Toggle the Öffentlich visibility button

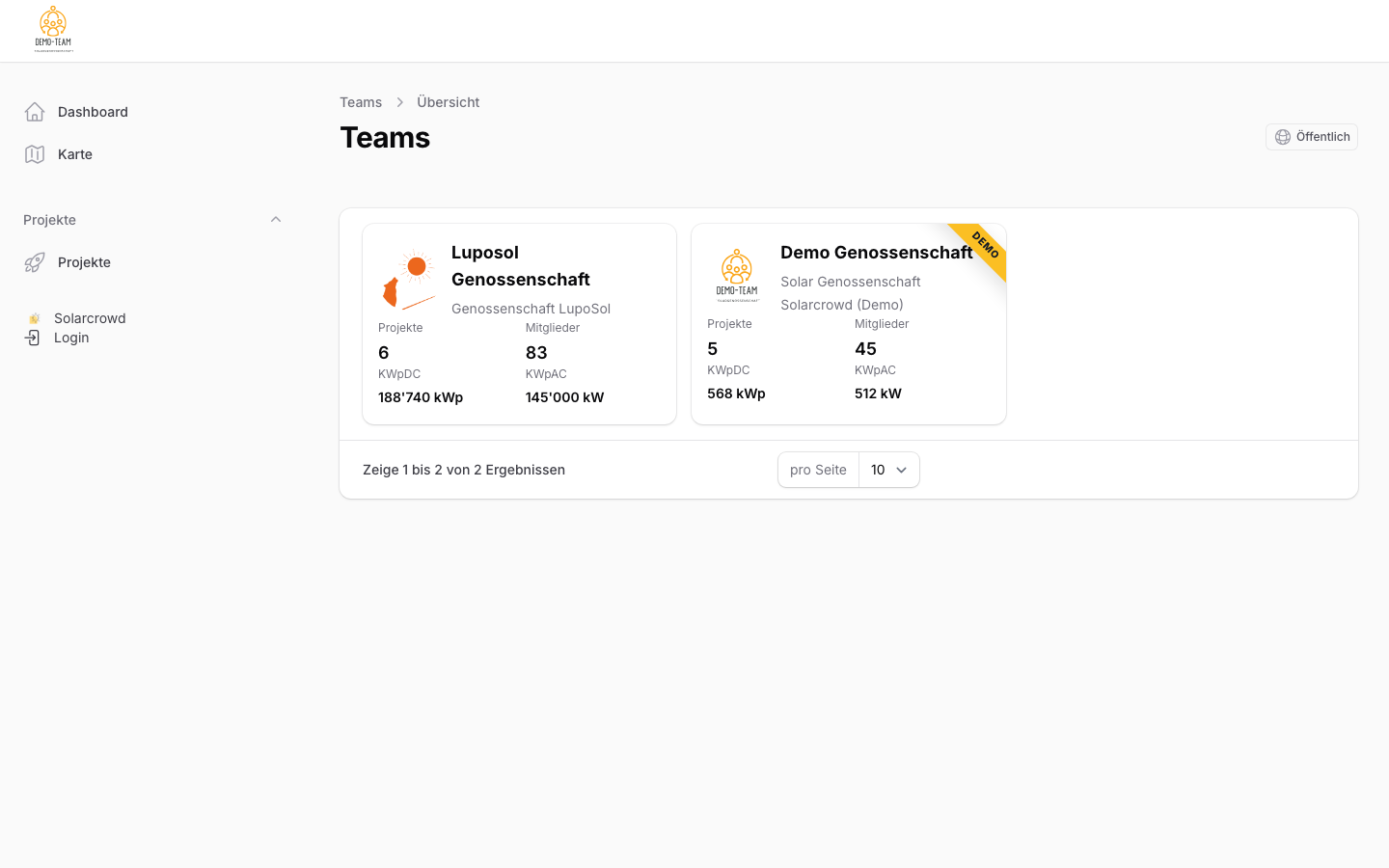(x=1311, y=137)
